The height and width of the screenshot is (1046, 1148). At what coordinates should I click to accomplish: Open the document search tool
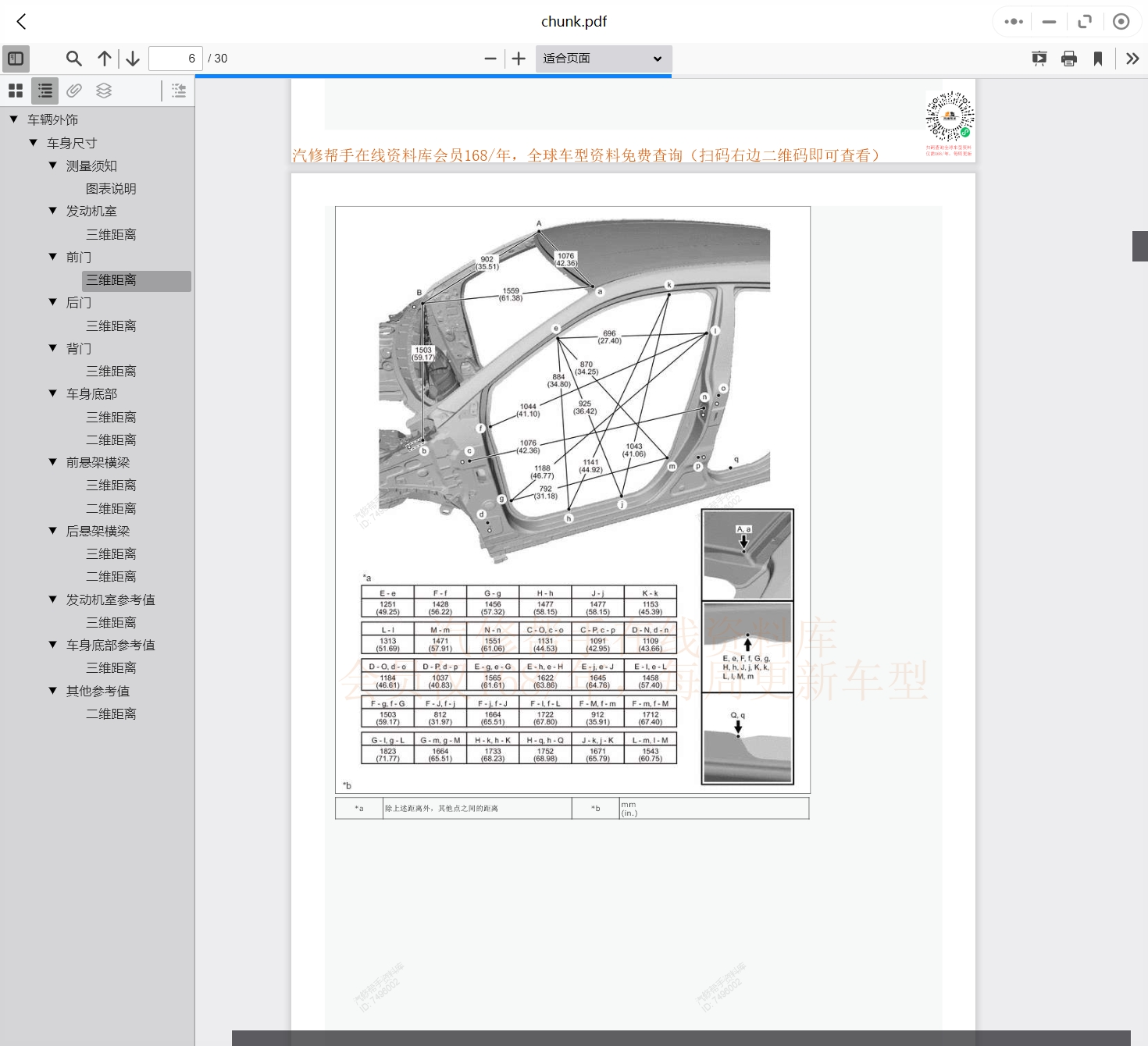(x=73, y=58)
